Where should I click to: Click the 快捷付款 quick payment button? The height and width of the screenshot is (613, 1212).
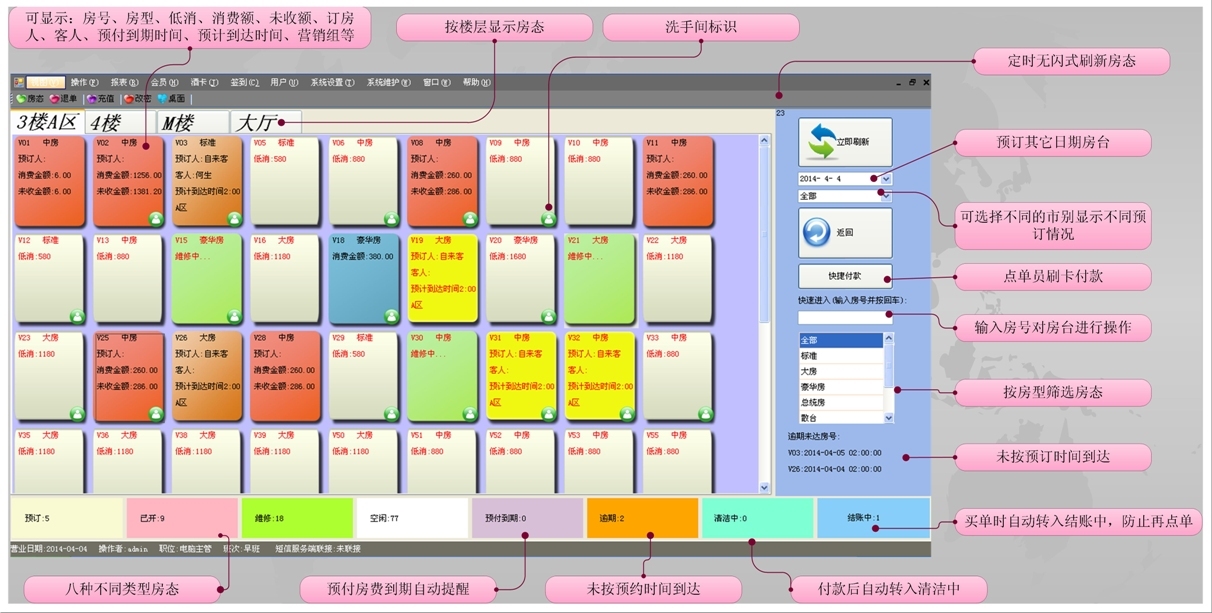(845, 276)
